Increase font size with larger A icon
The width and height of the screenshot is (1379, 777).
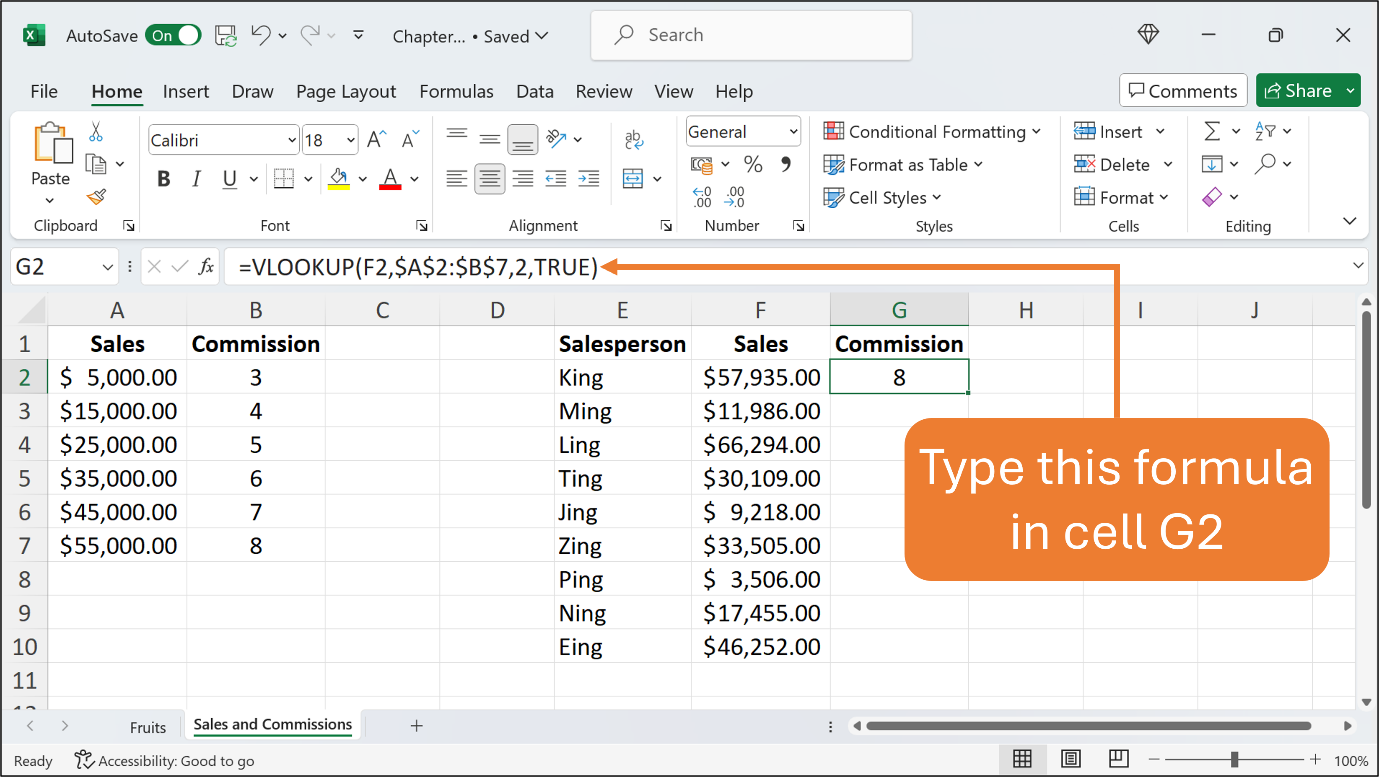(x=377, y=139)
